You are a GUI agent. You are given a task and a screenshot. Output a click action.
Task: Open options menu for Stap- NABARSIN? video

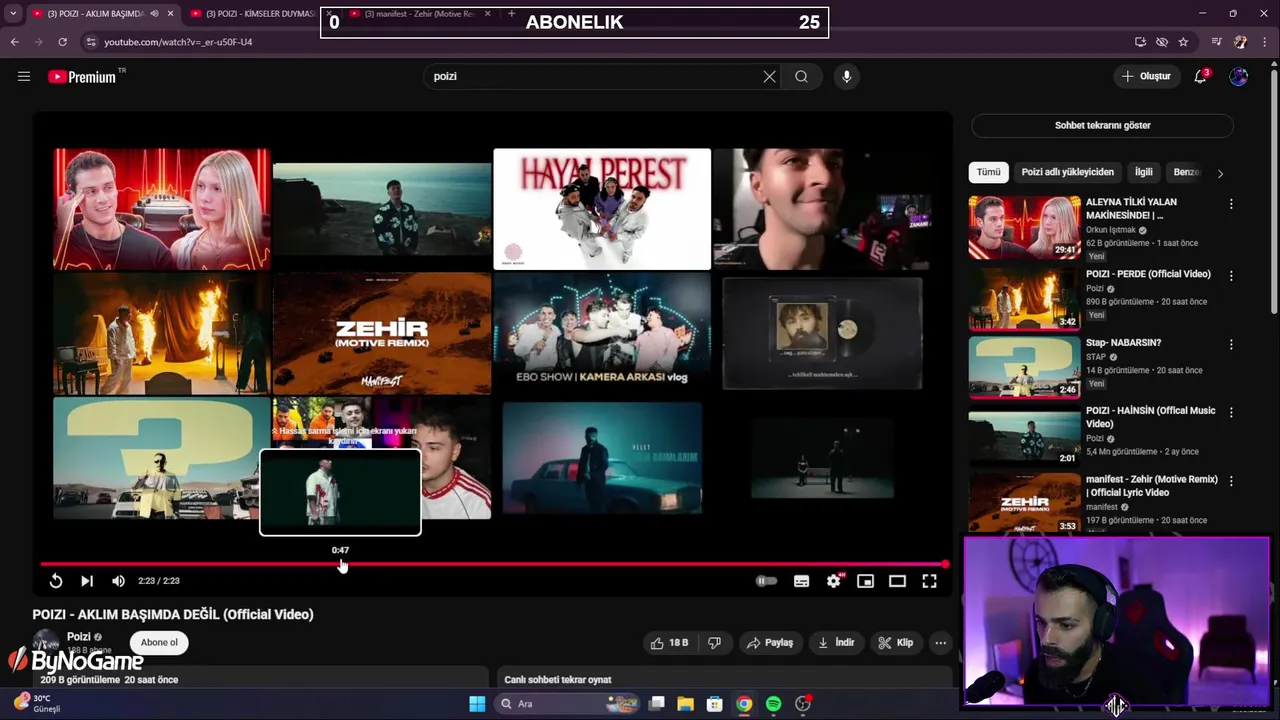tap(1231, 345)
